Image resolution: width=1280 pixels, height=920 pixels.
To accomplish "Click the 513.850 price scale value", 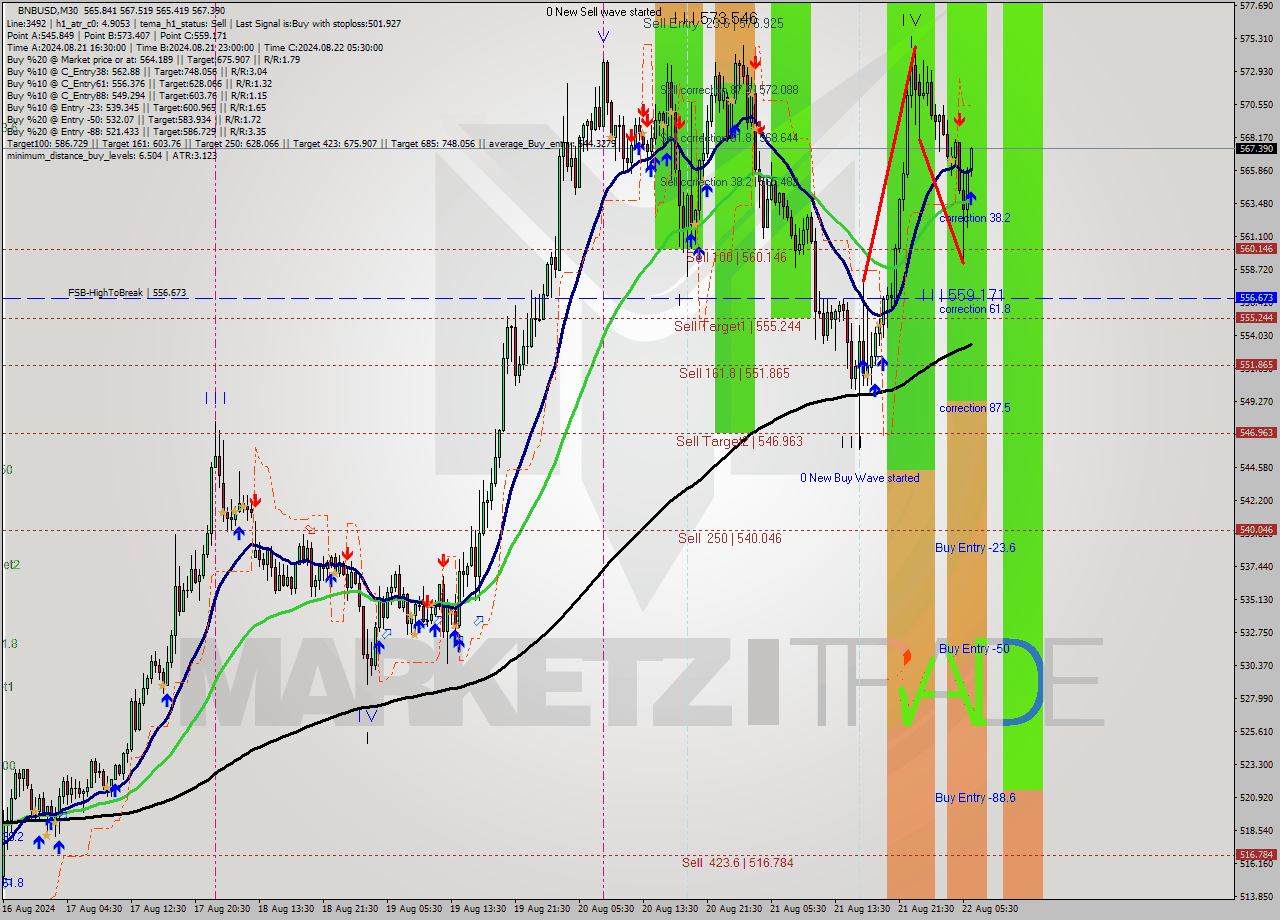I will point(1255,896).
